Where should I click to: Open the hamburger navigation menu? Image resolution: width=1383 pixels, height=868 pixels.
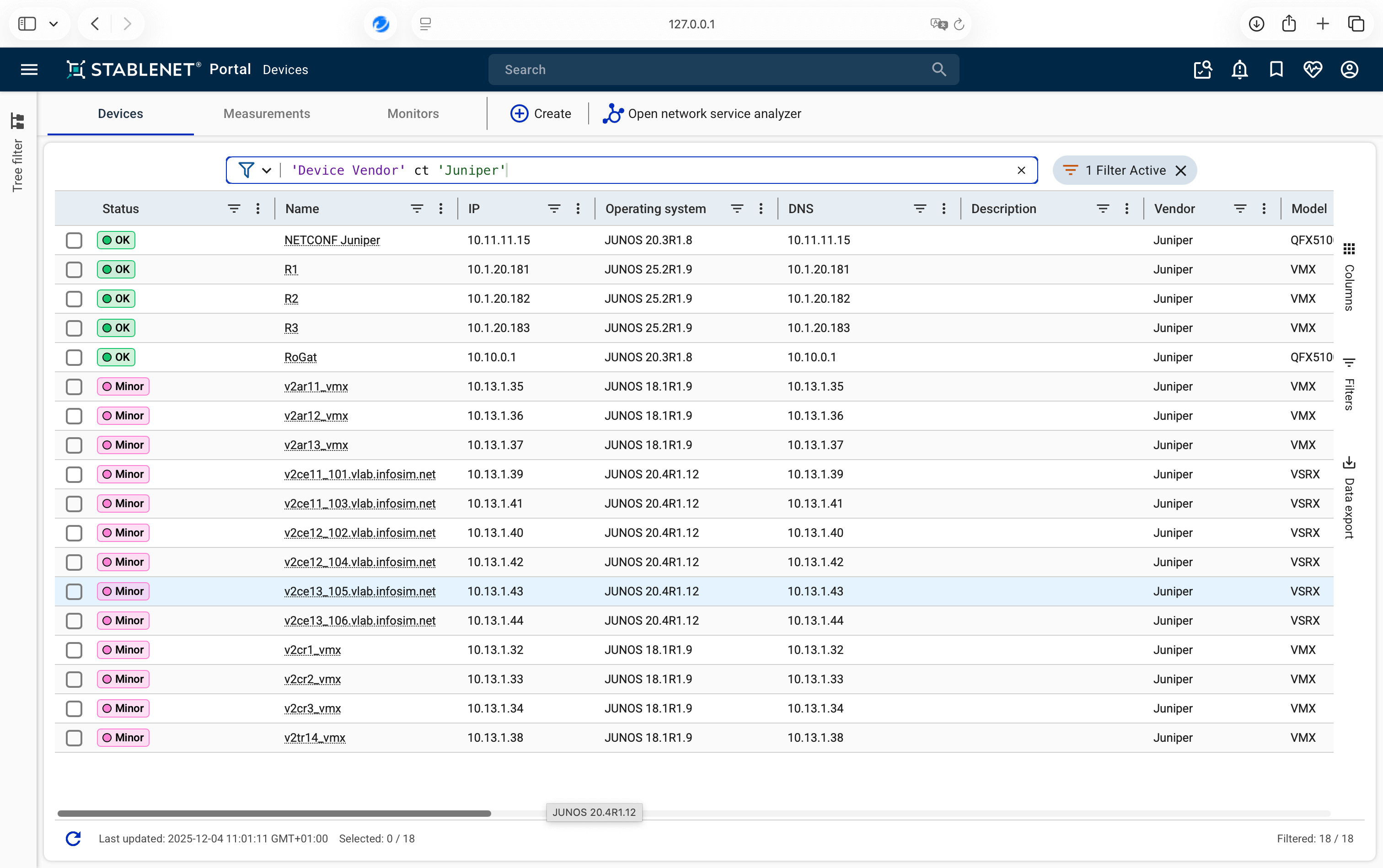tap(29, 70)
